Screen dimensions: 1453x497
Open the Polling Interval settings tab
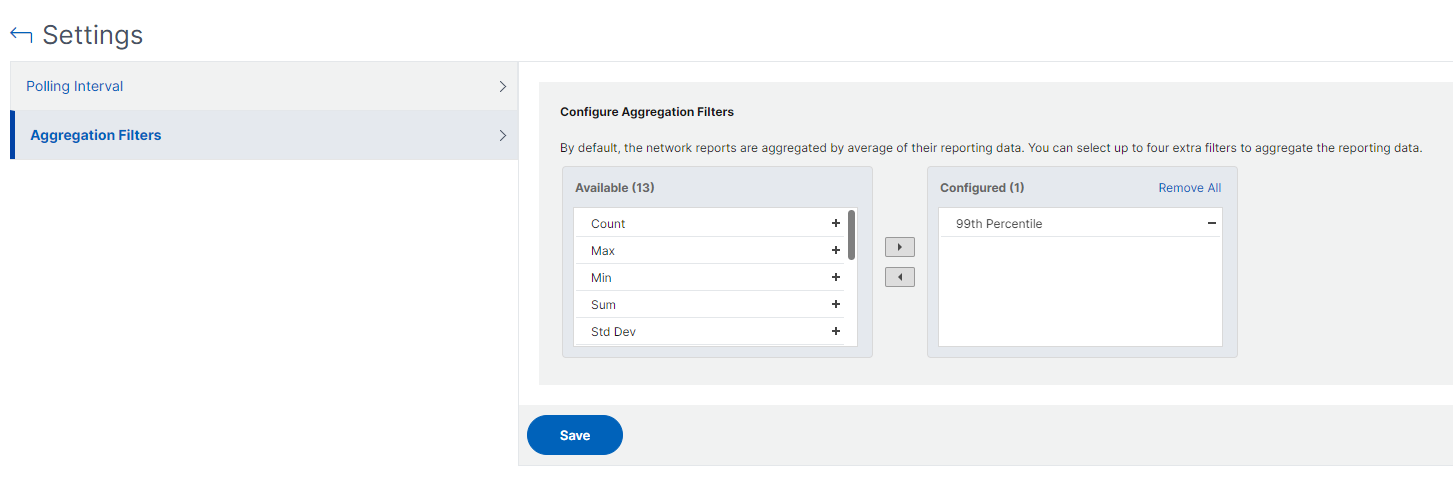click(75, 87)
